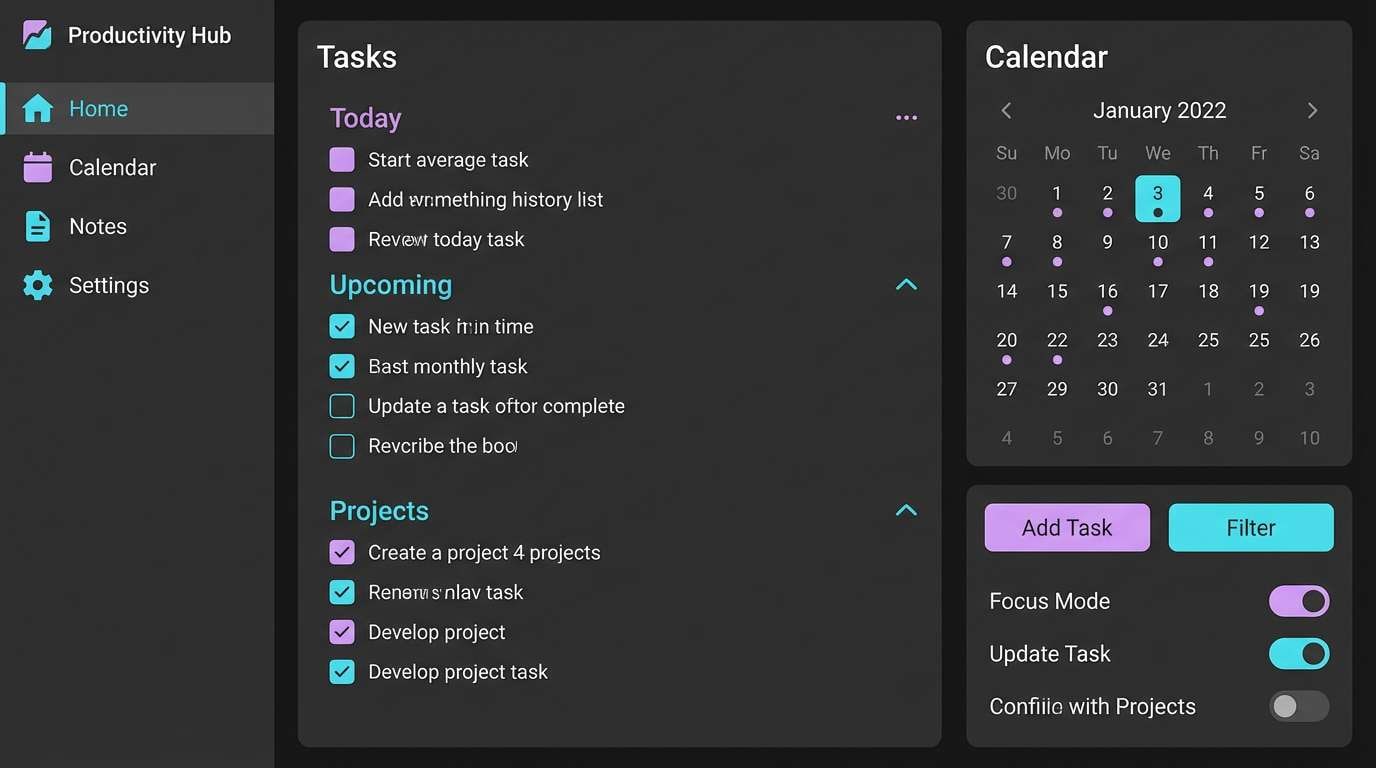Image resolution: width=1376 pixels, height=768 pixels.
Task: Go to previous month with left arrow
Action: [x=1006, y=110]
